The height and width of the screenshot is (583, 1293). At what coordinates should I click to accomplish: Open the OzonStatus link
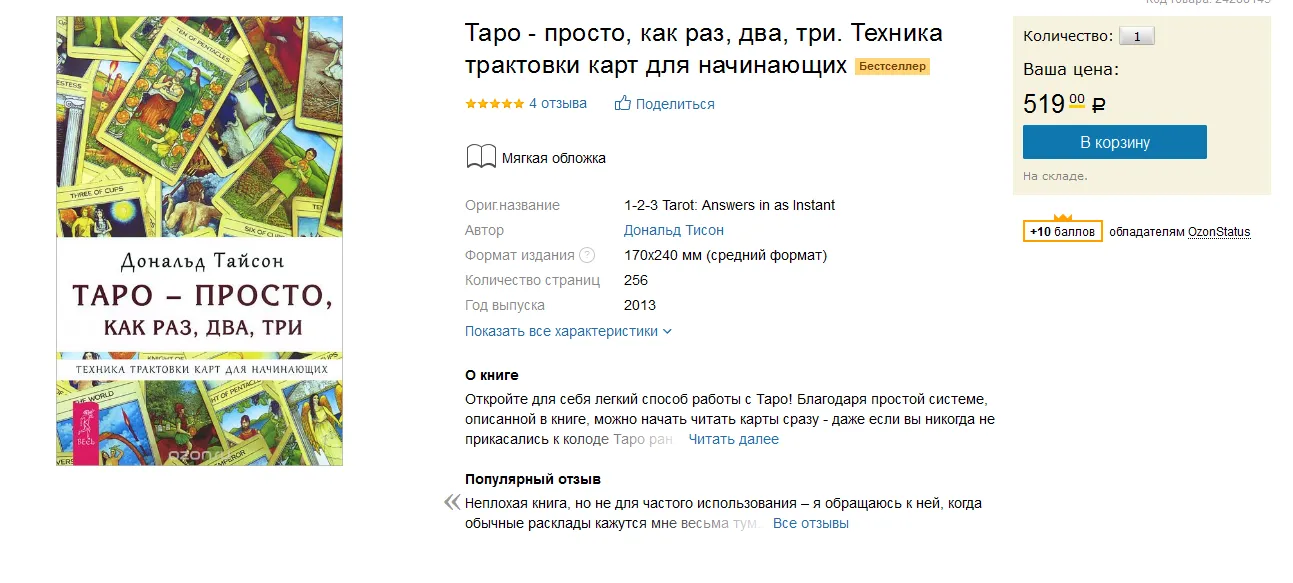(x=1218, y=232)
